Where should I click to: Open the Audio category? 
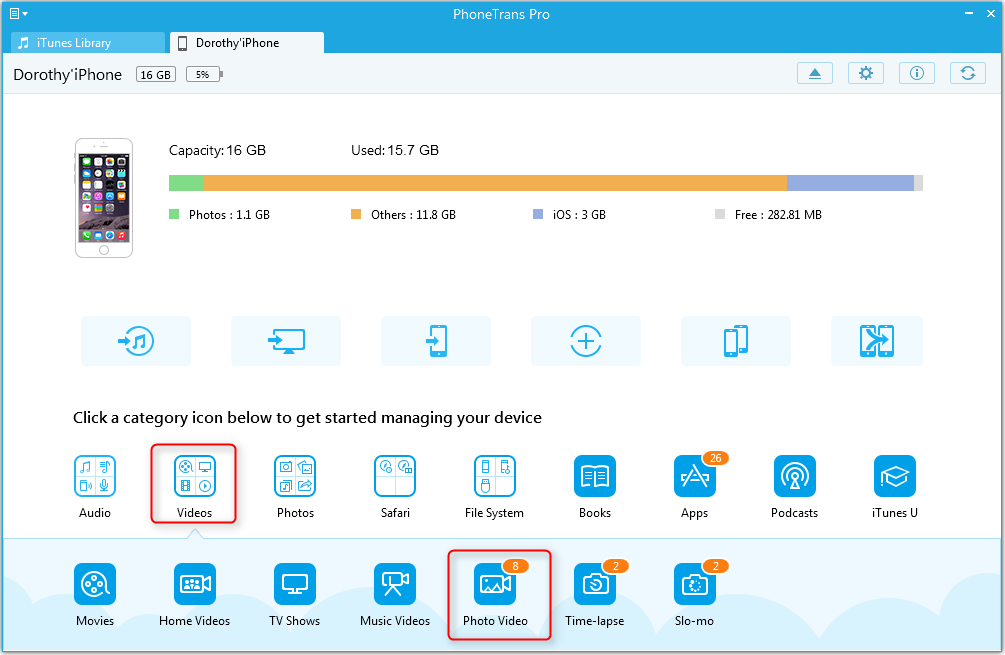(x=95, y=477)
